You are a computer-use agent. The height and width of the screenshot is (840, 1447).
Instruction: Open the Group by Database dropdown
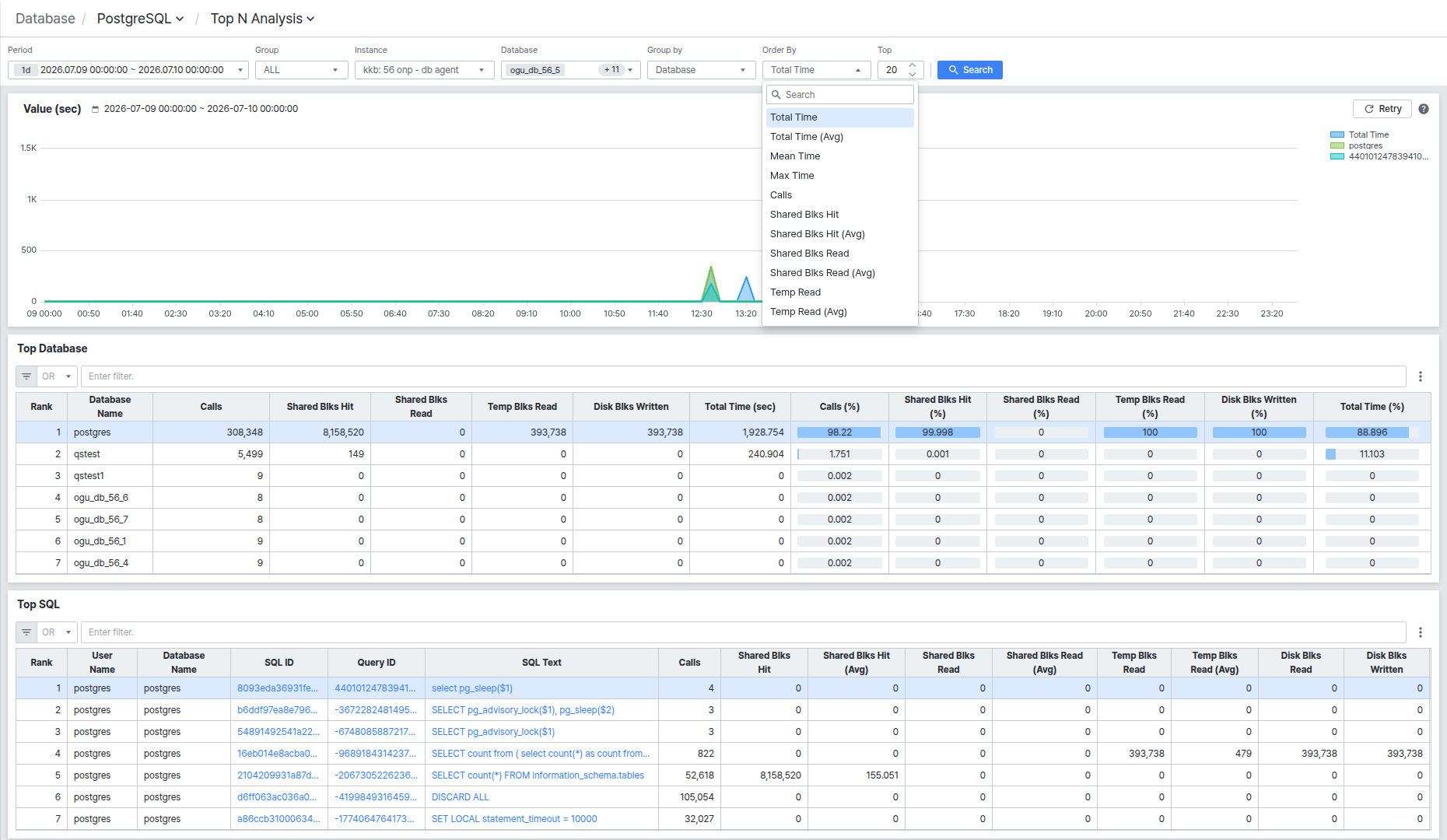point(701,70)
